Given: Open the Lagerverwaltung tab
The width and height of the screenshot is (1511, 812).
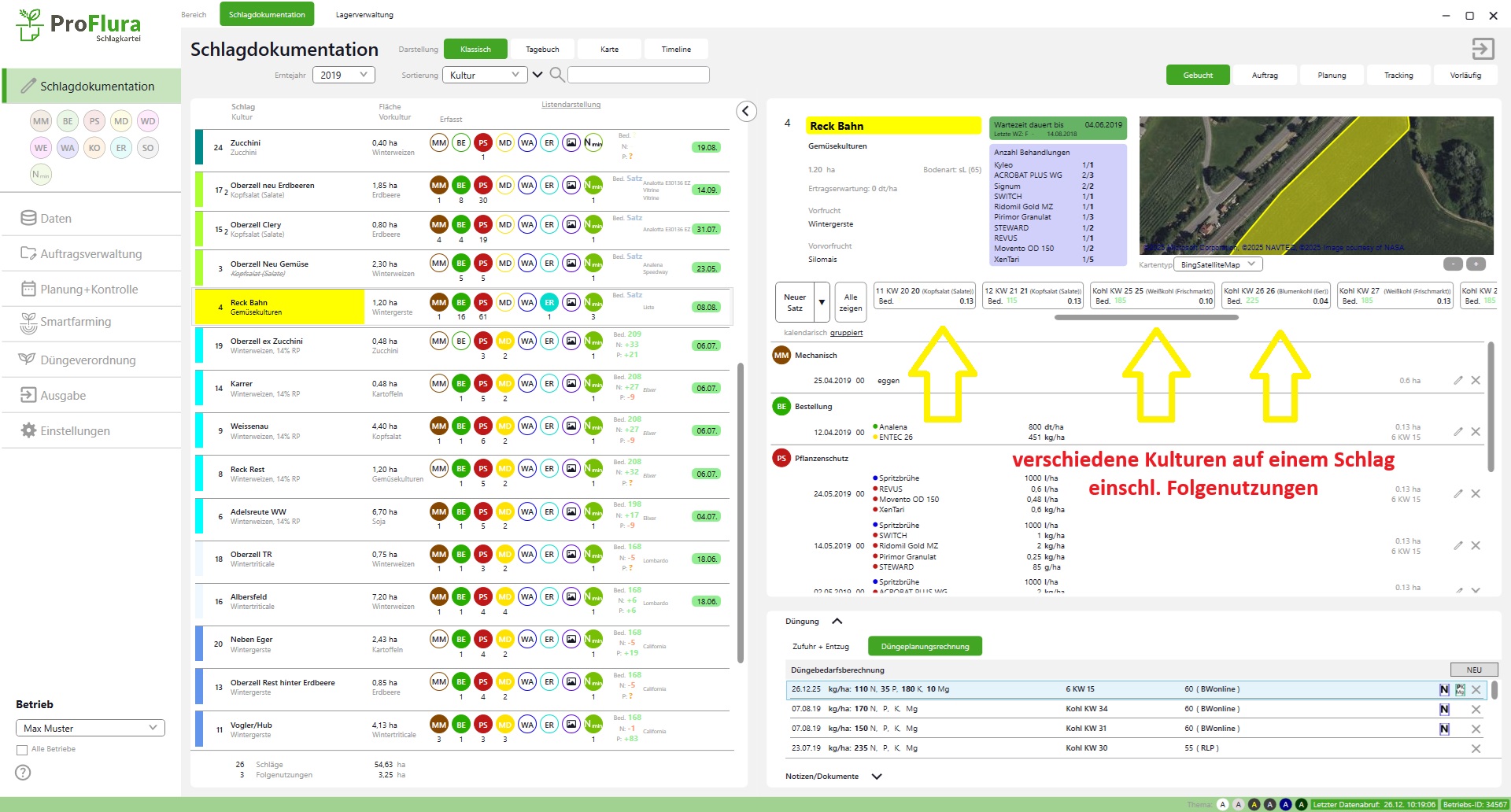Looking at the screenshot, I should point(364,15).
